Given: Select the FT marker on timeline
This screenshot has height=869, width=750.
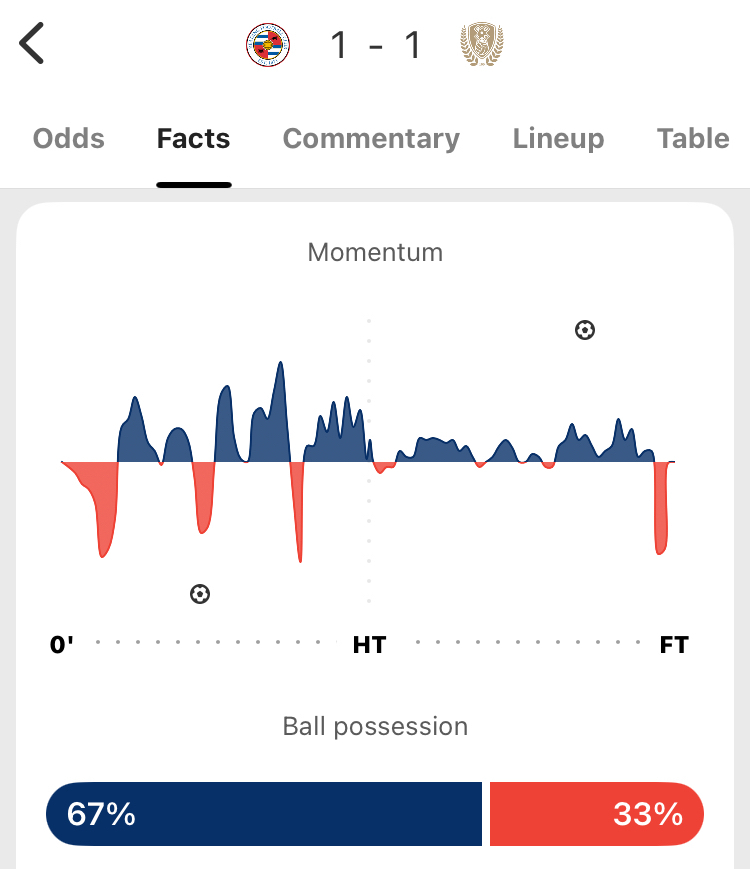Looking at the screenshot, I should [674, 645].
